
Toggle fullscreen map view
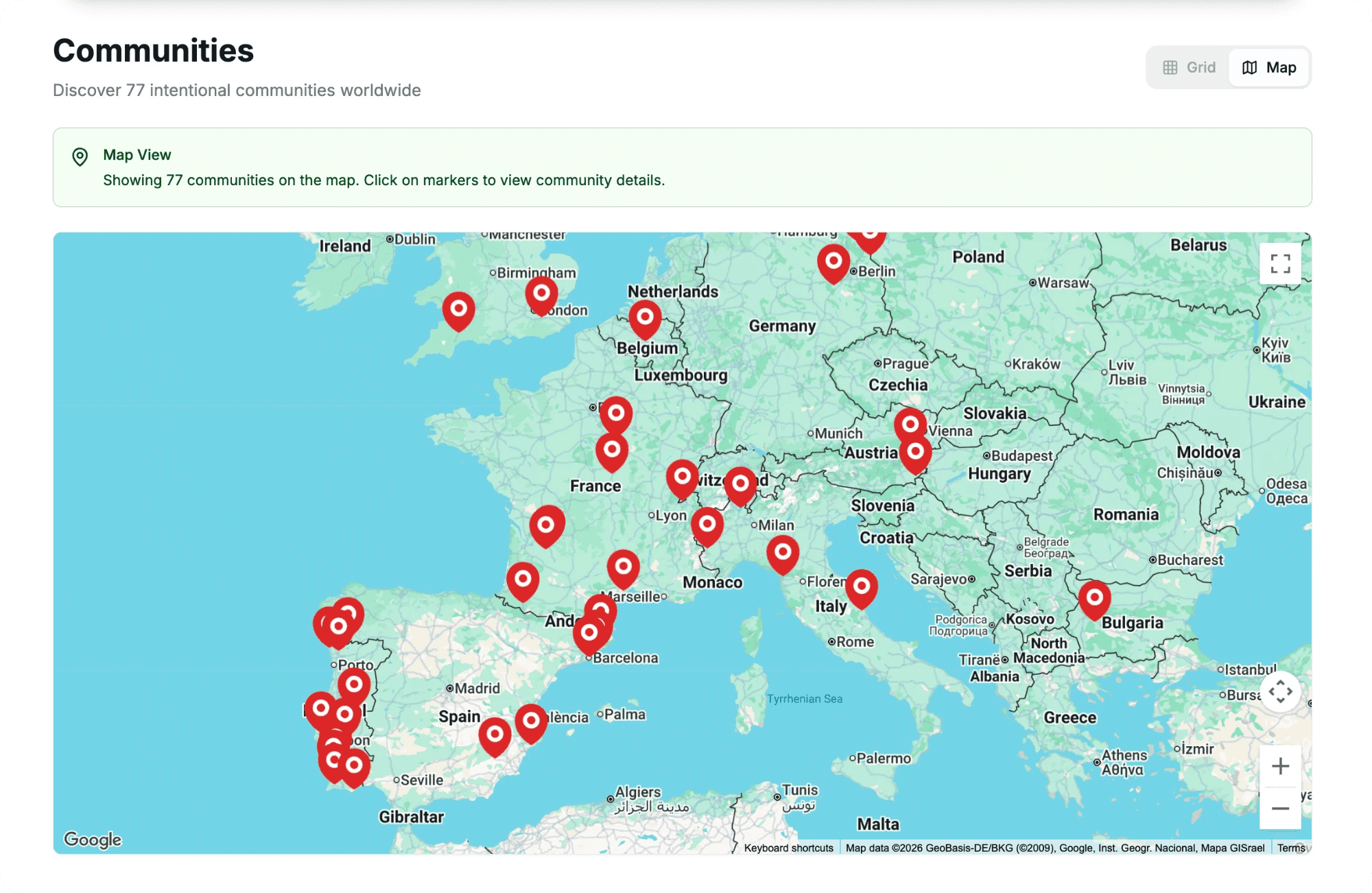pos(1280,263)
